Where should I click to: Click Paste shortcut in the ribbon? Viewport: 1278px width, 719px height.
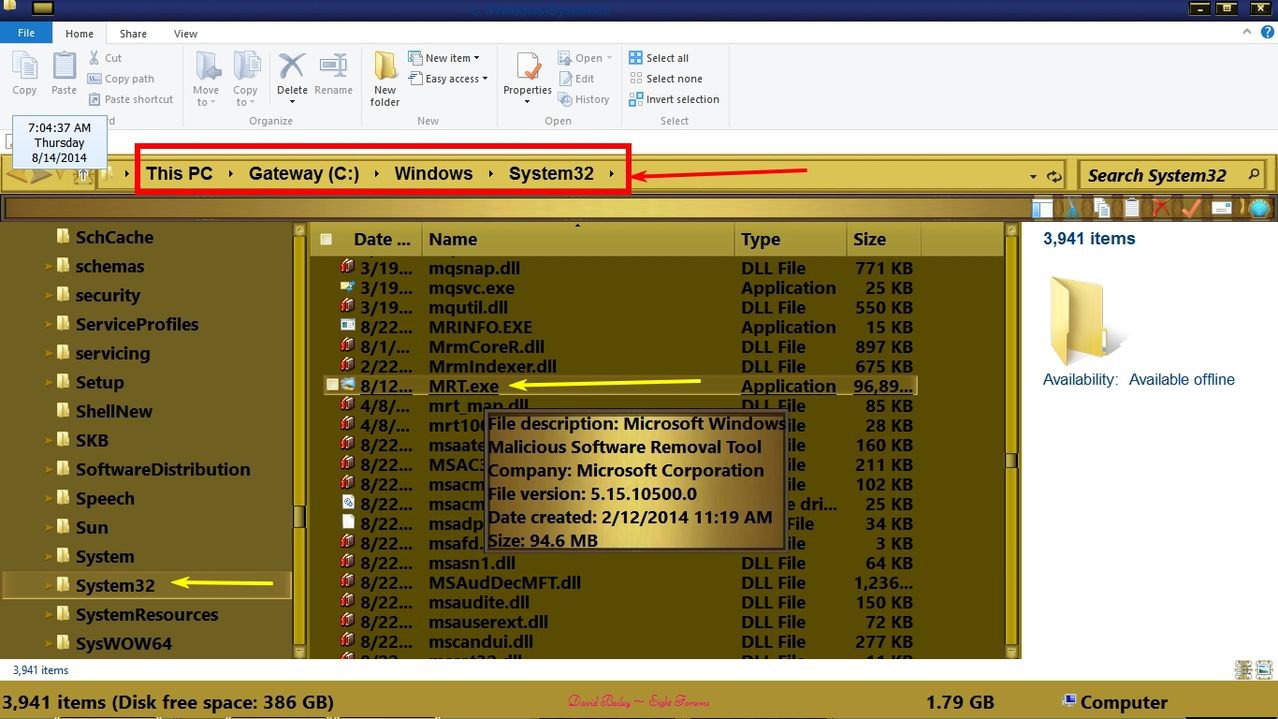[130, 99]
